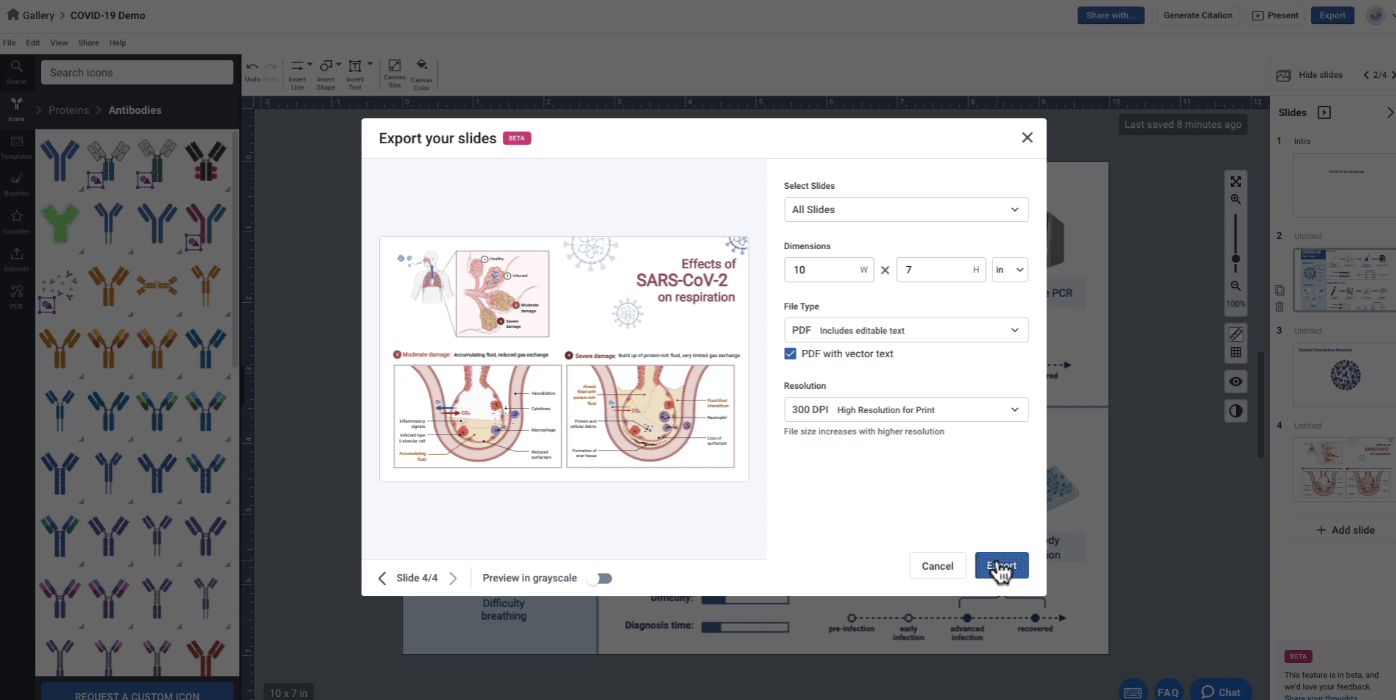
Task: Open the dimensions unit dropdown showing in
Action: click(1009, 269)
